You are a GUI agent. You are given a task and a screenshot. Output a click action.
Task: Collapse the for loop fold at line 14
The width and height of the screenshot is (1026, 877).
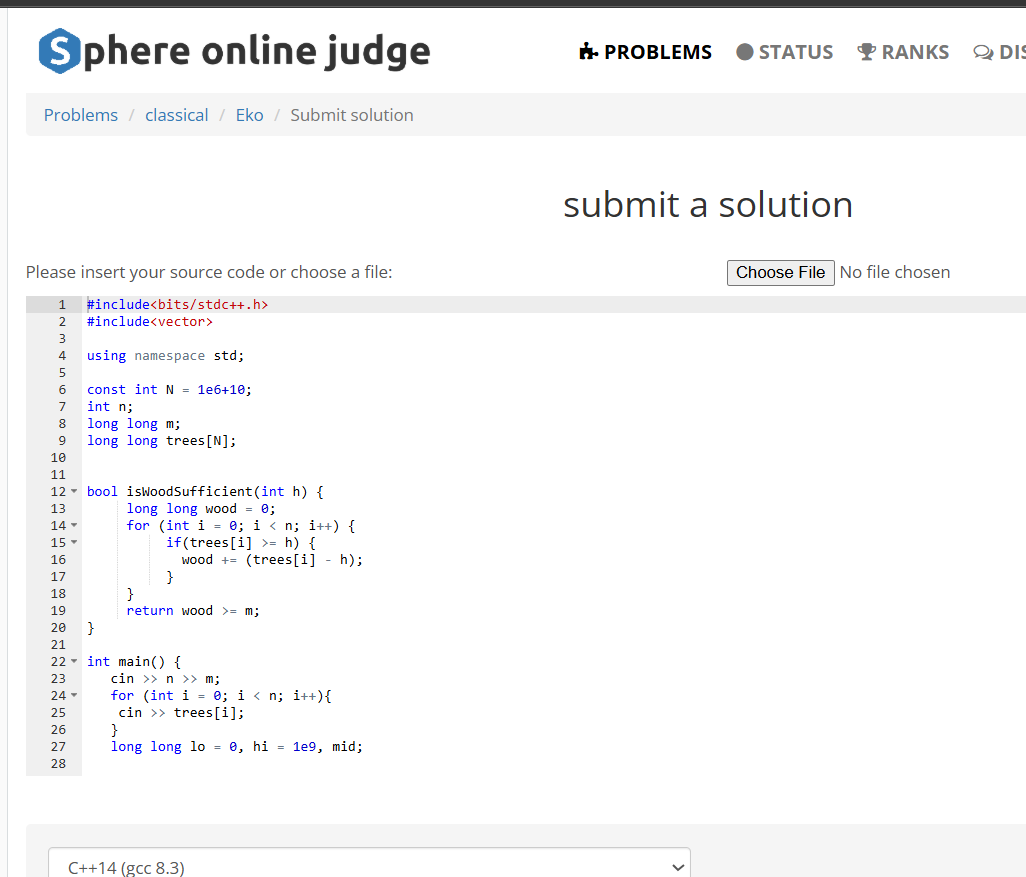click(x=74, y=525)
